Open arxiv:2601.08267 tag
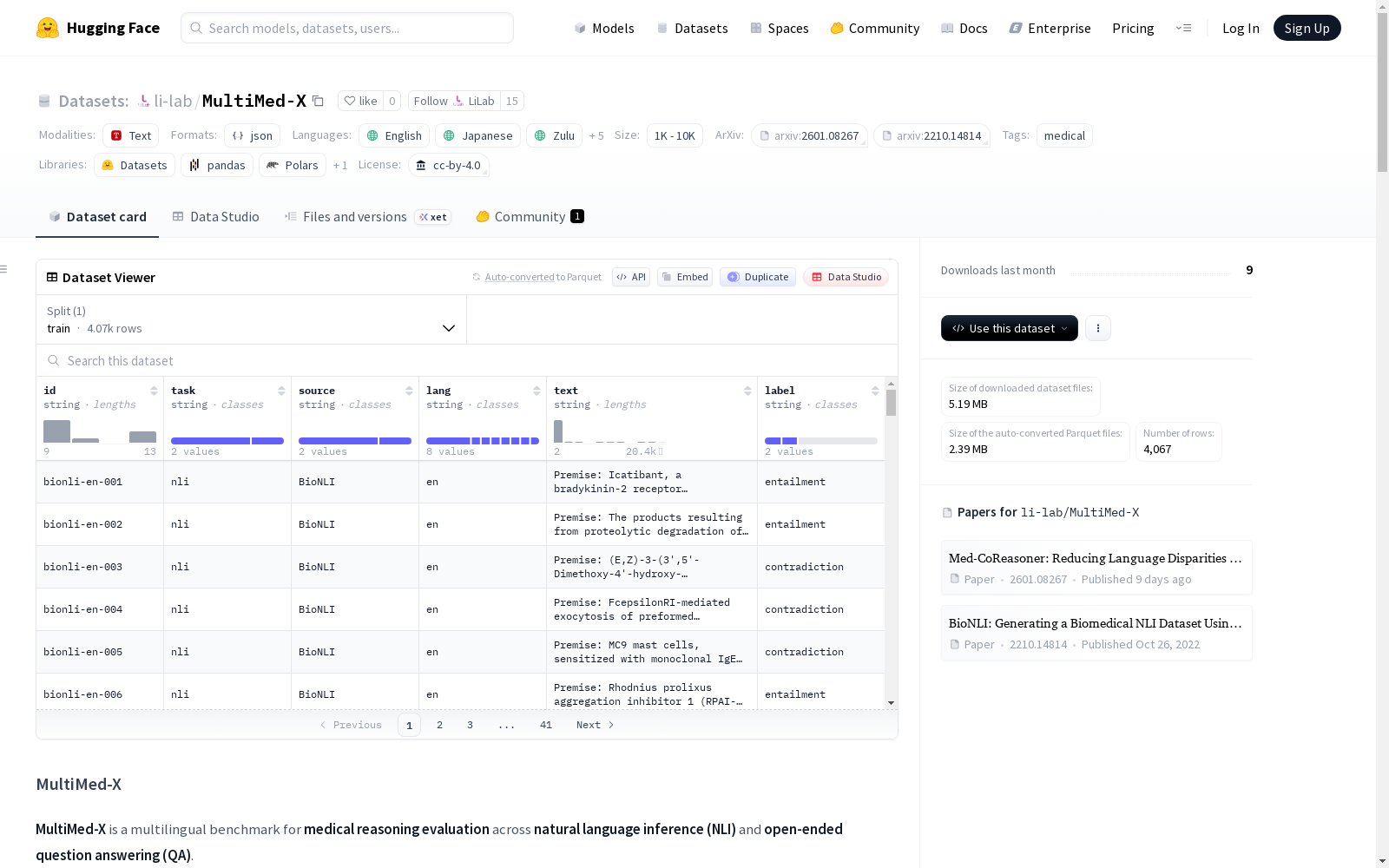The height and width of the screenshot is (868, 1389). click(x=809, y=135)
